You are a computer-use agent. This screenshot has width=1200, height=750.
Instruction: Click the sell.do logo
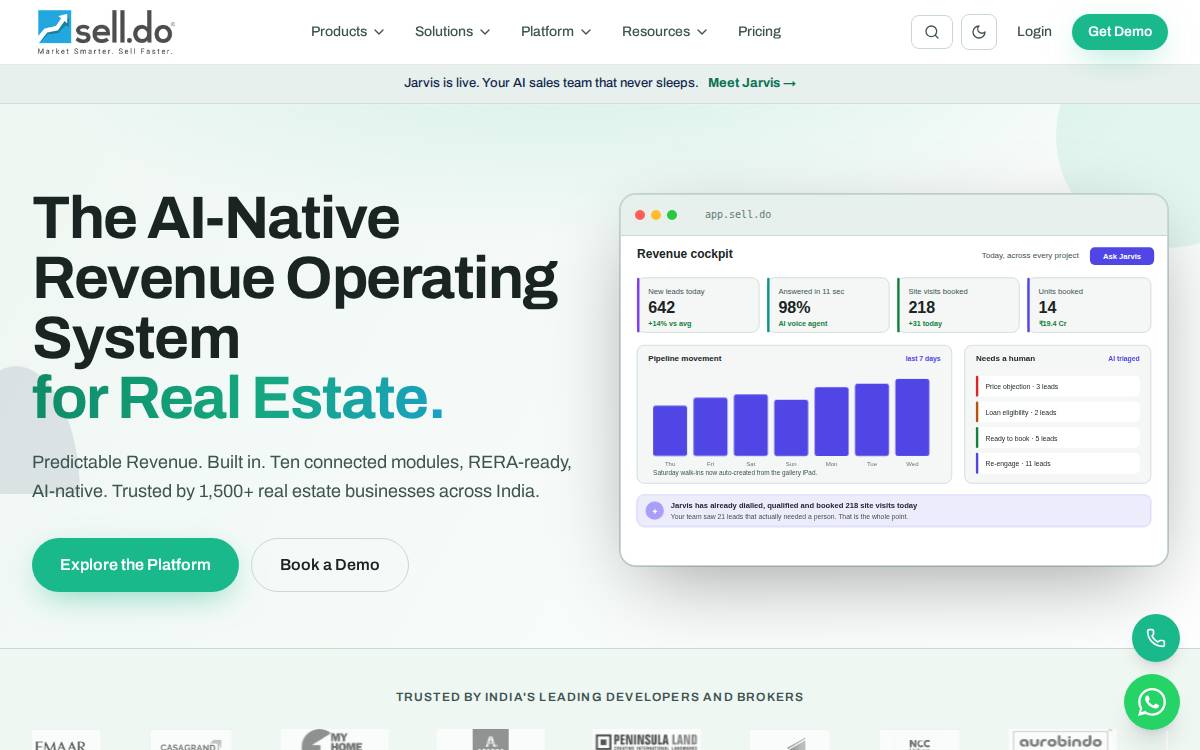pyautogui.click(x=105, y=32)
